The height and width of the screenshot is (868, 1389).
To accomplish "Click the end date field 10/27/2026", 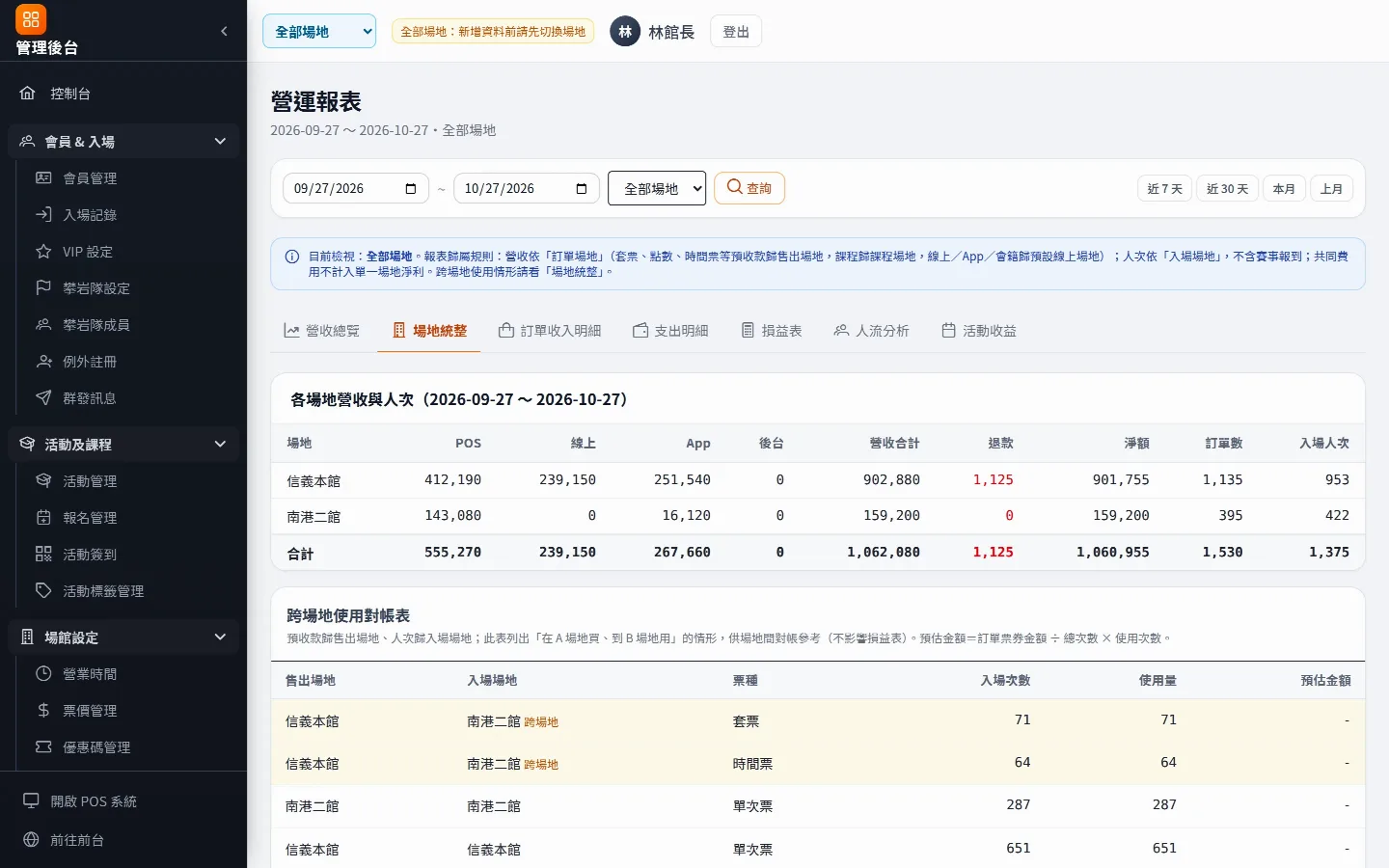I will 526,188.
